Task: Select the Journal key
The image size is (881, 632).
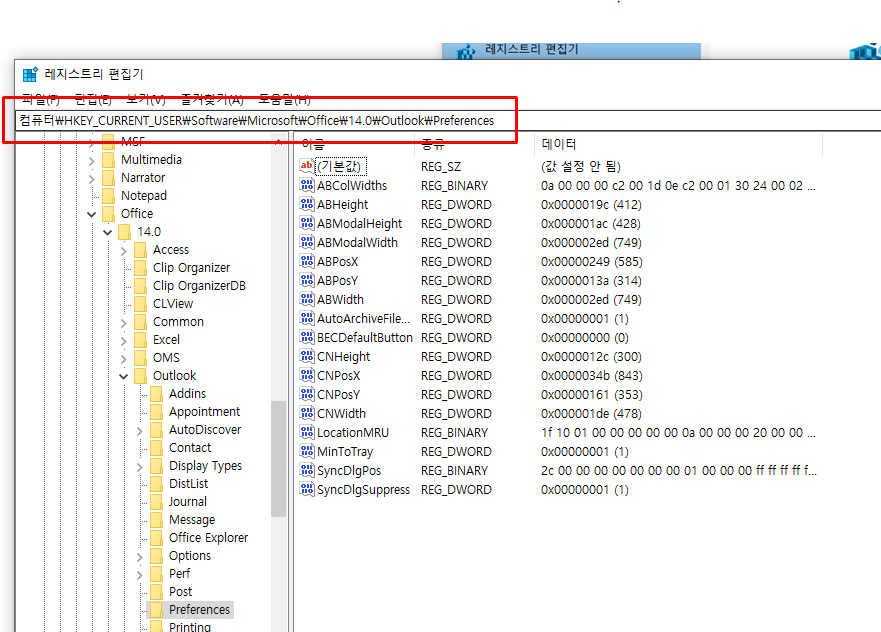Action: 188,501
